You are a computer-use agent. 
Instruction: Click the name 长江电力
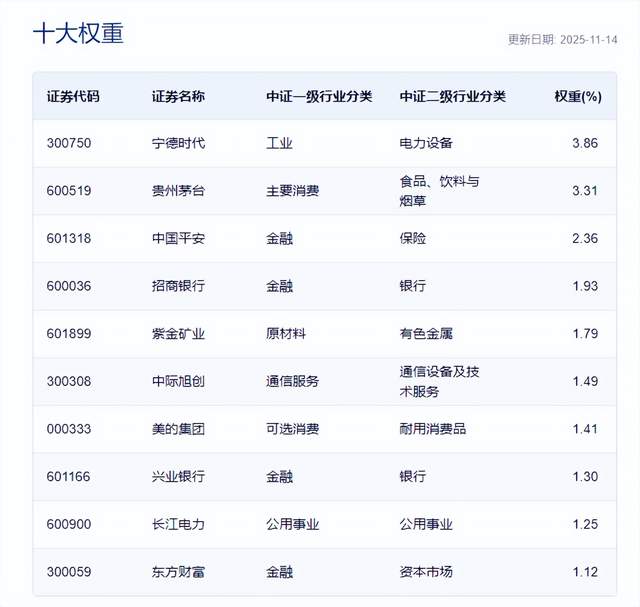point(178,525)
